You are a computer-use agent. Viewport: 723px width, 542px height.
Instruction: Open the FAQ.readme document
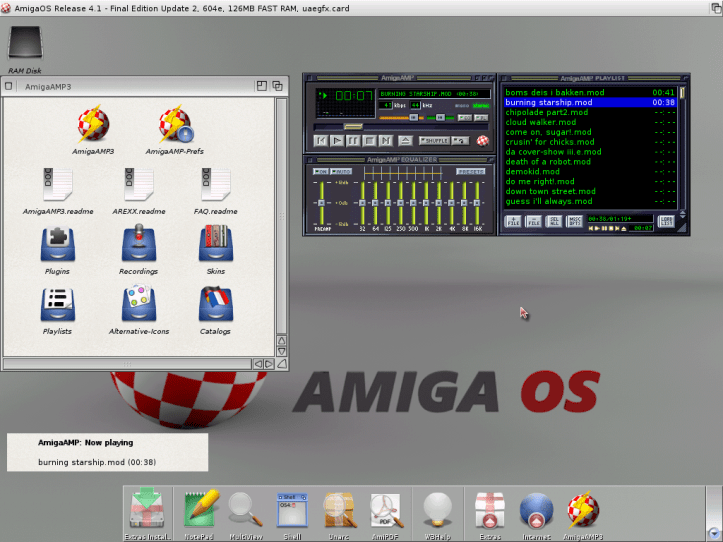[215, 186]
